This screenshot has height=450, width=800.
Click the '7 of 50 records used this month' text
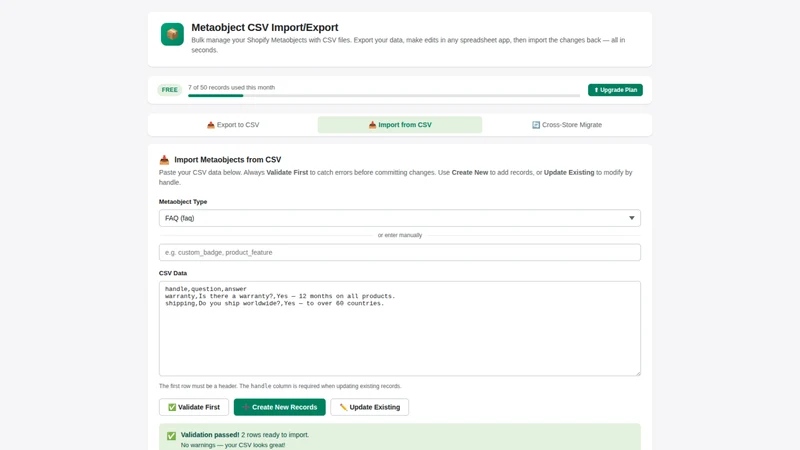click(x=231, y=87)
